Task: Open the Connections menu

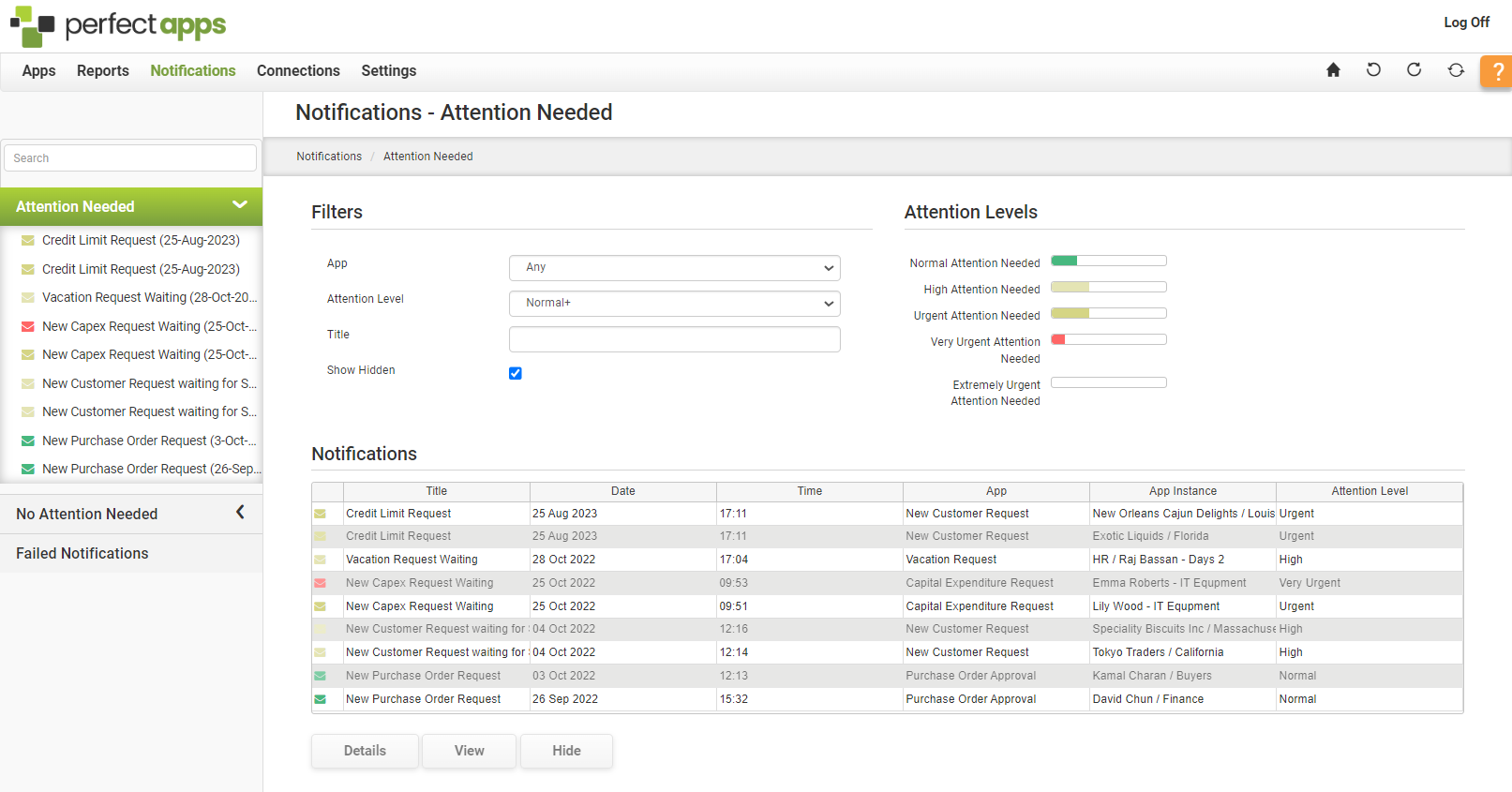Action: (x=298, y=71)
